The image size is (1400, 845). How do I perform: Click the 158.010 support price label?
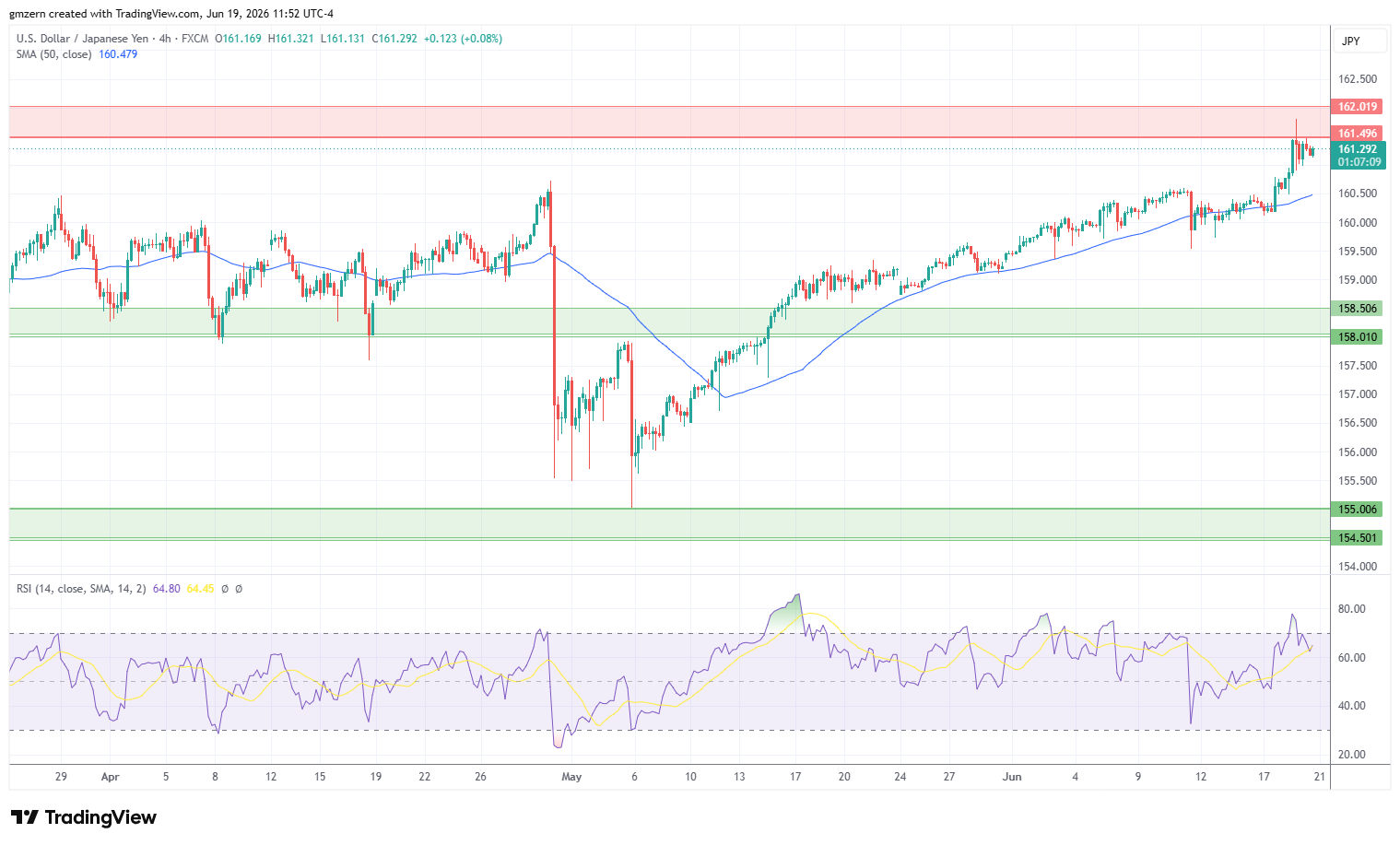pos(1358,337)
